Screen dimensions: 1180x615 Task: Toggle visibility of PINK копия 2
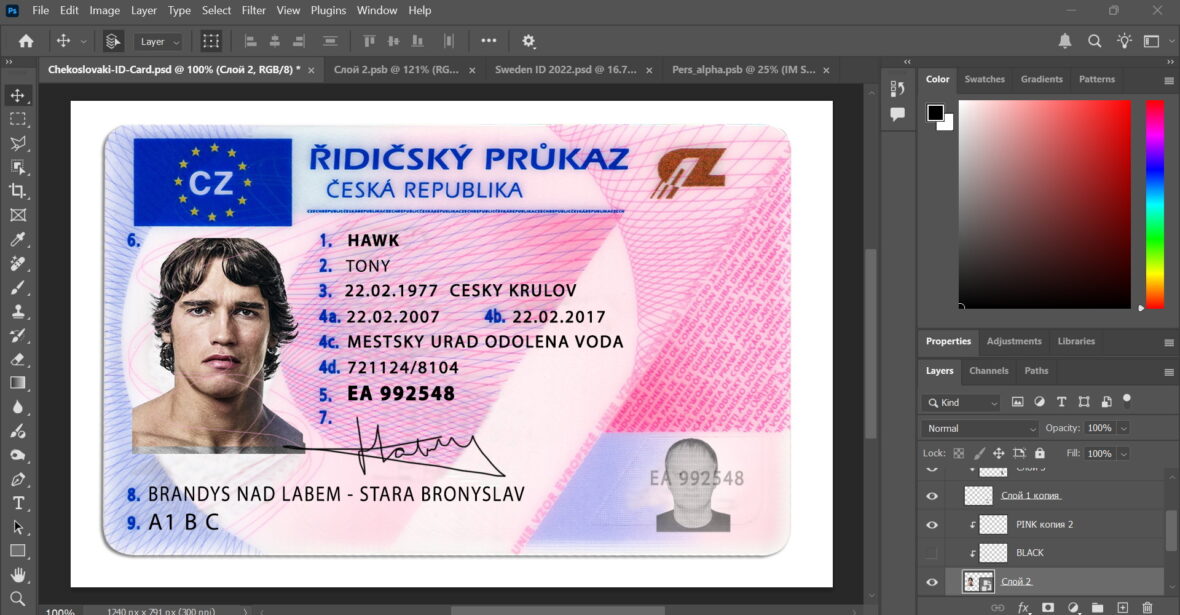931,524
